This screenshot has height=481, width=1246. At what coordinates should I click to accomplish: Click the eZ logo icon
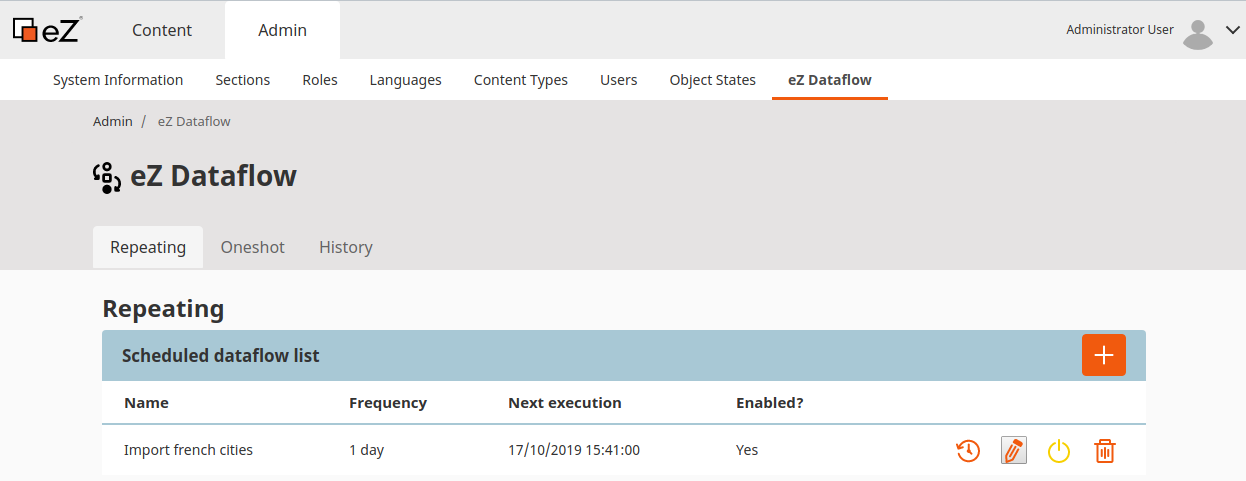(46, 30)
